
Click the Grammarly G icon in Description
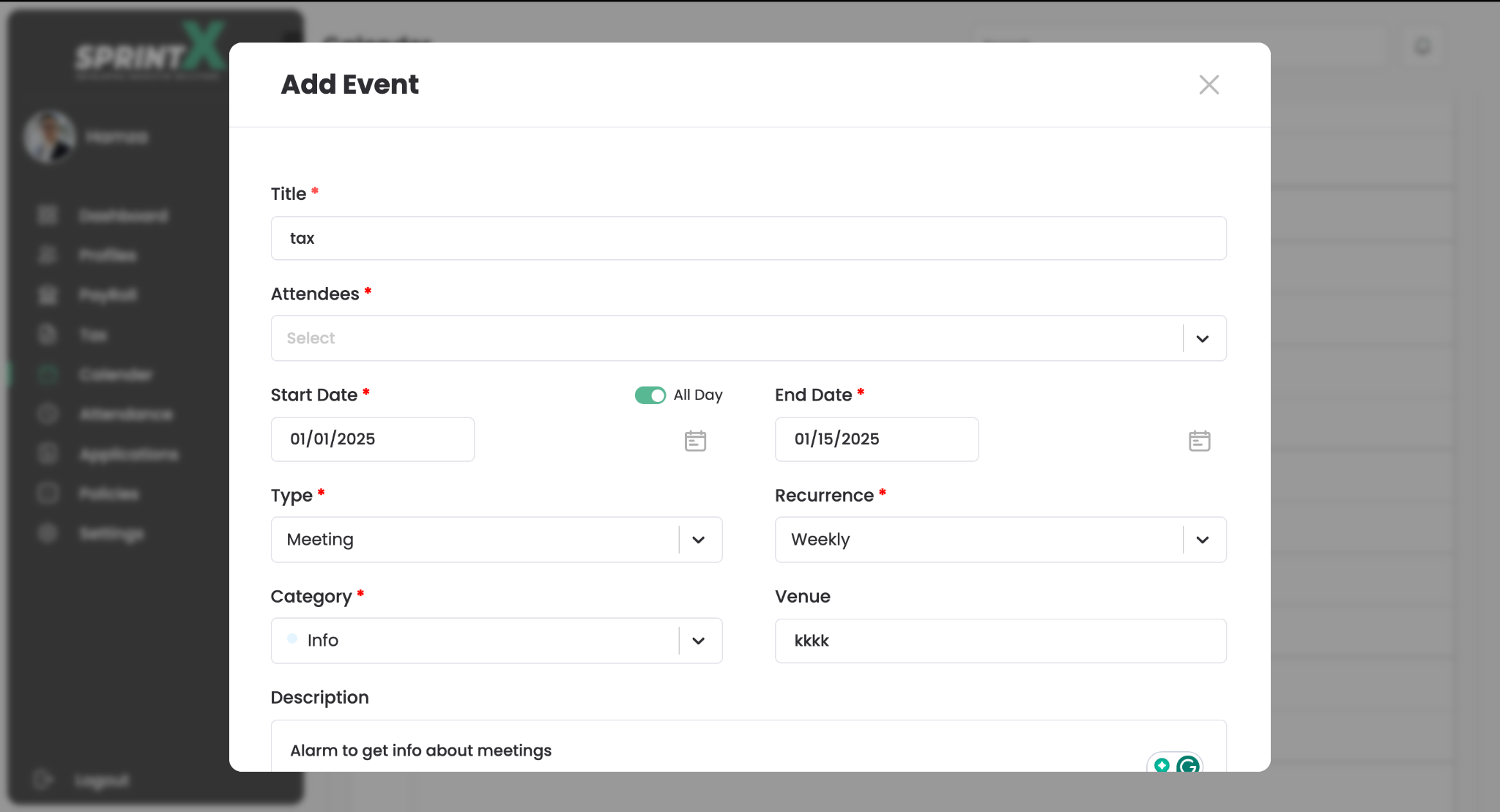pos(1187,765)
